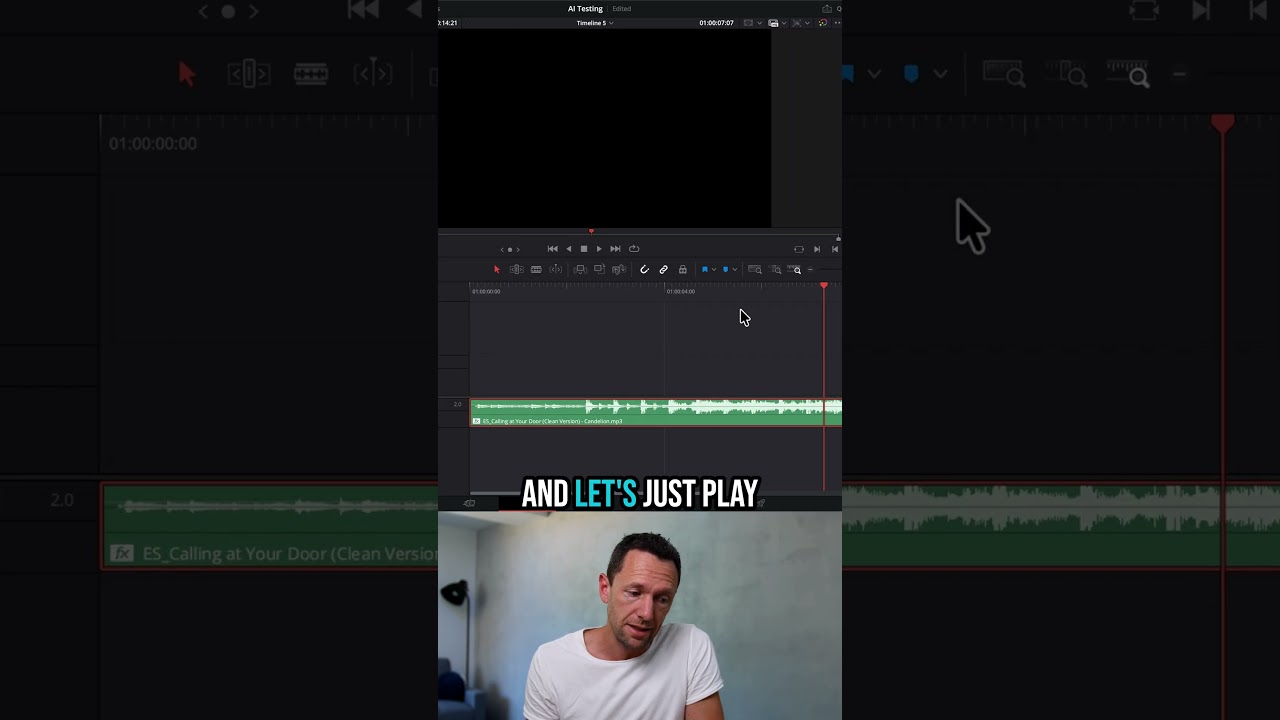Toggle the Linked Selection chain icon
1280x720 pixels.
[663, 270]
